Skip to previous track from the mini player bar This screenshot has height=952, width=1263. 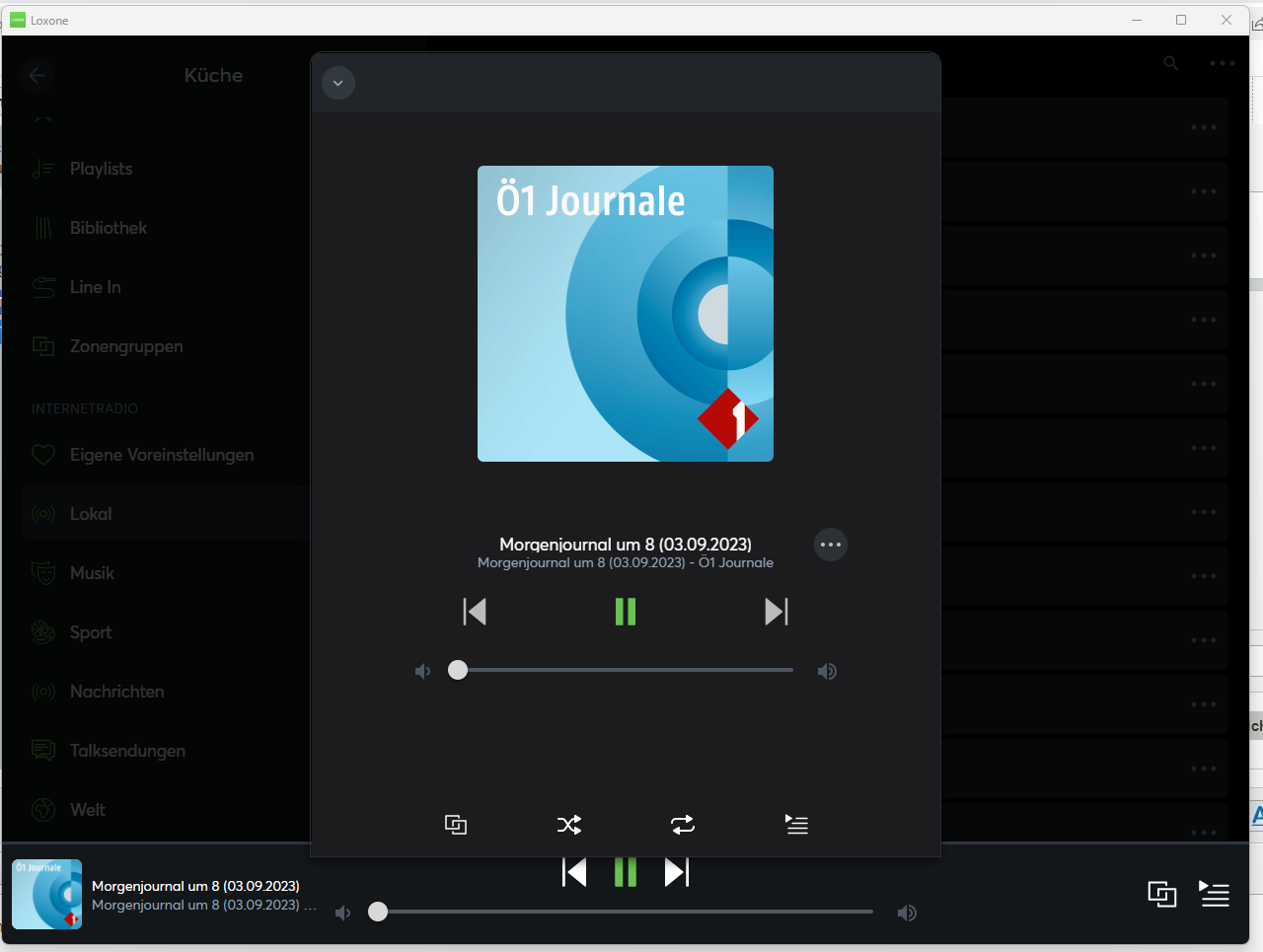[x=574, y=872]
